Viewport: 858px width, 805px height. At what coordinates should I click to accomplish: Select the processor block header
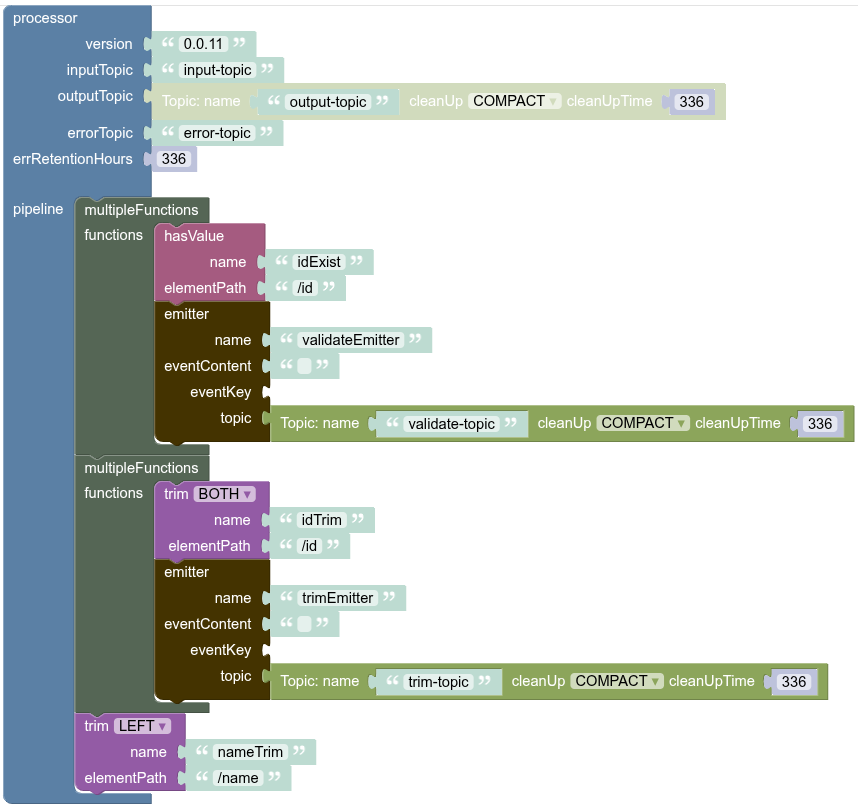click(x=45, y=18)
